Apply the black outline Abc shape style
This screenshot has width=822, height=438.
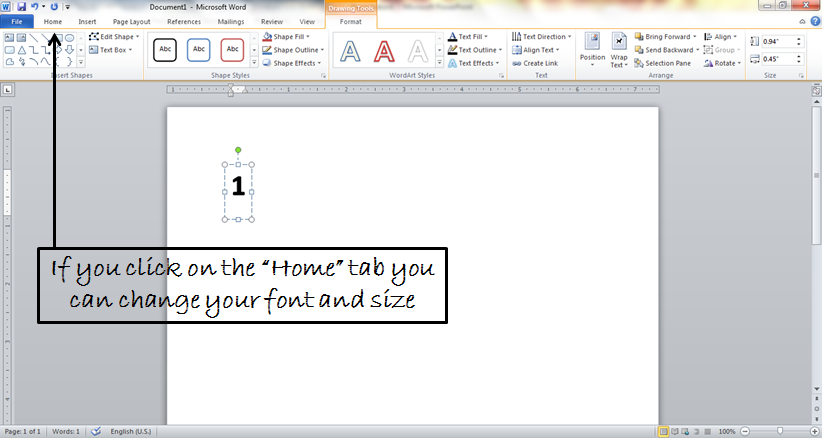165,50
